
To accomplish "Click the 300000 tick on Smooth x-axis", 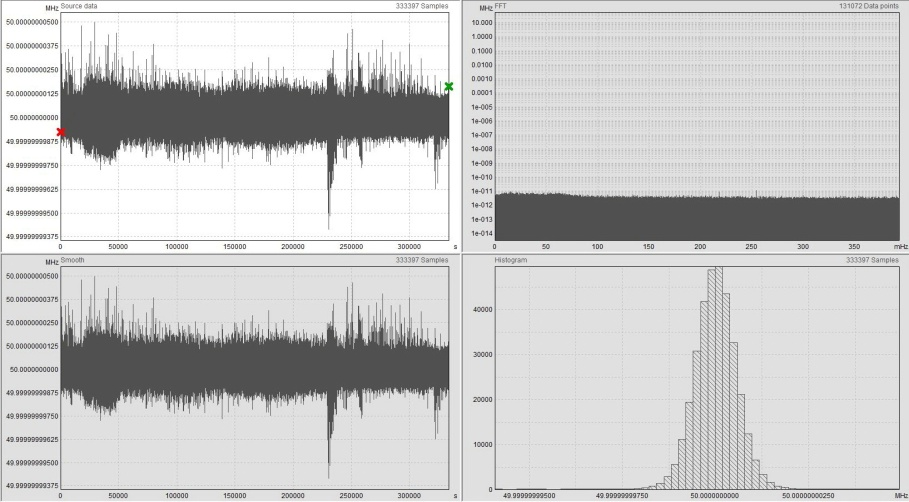I will pos(409,496).
